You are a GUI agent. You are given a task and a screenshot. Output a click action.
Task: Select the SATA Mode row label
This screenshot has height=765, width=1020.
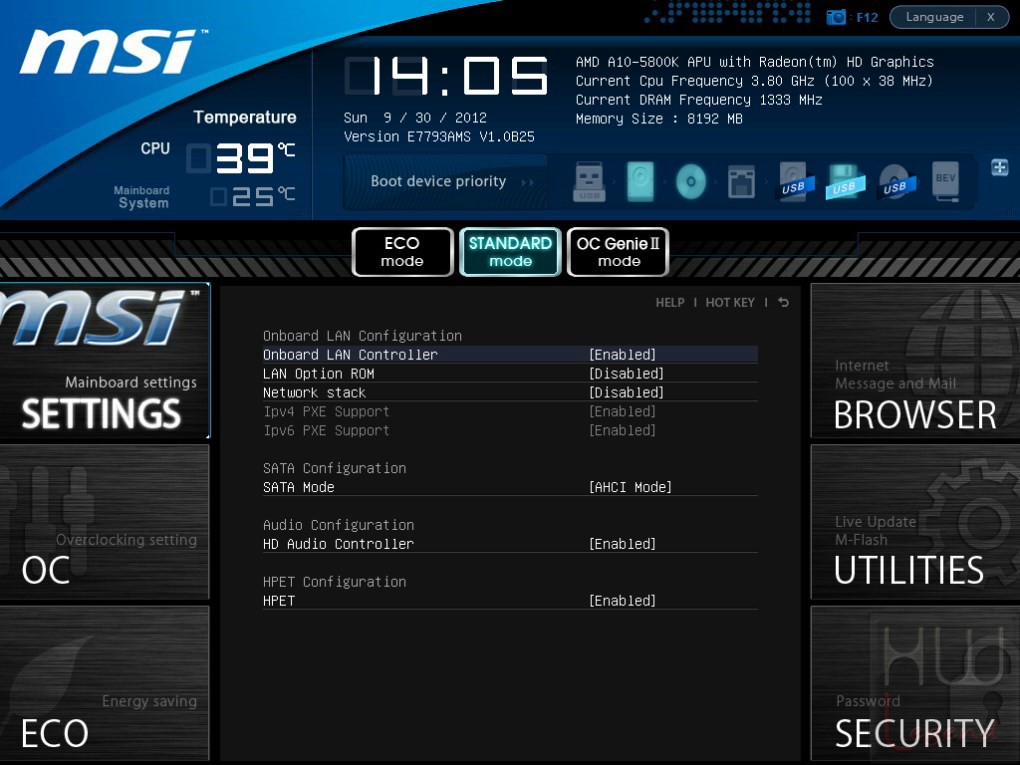click(299, 487)
